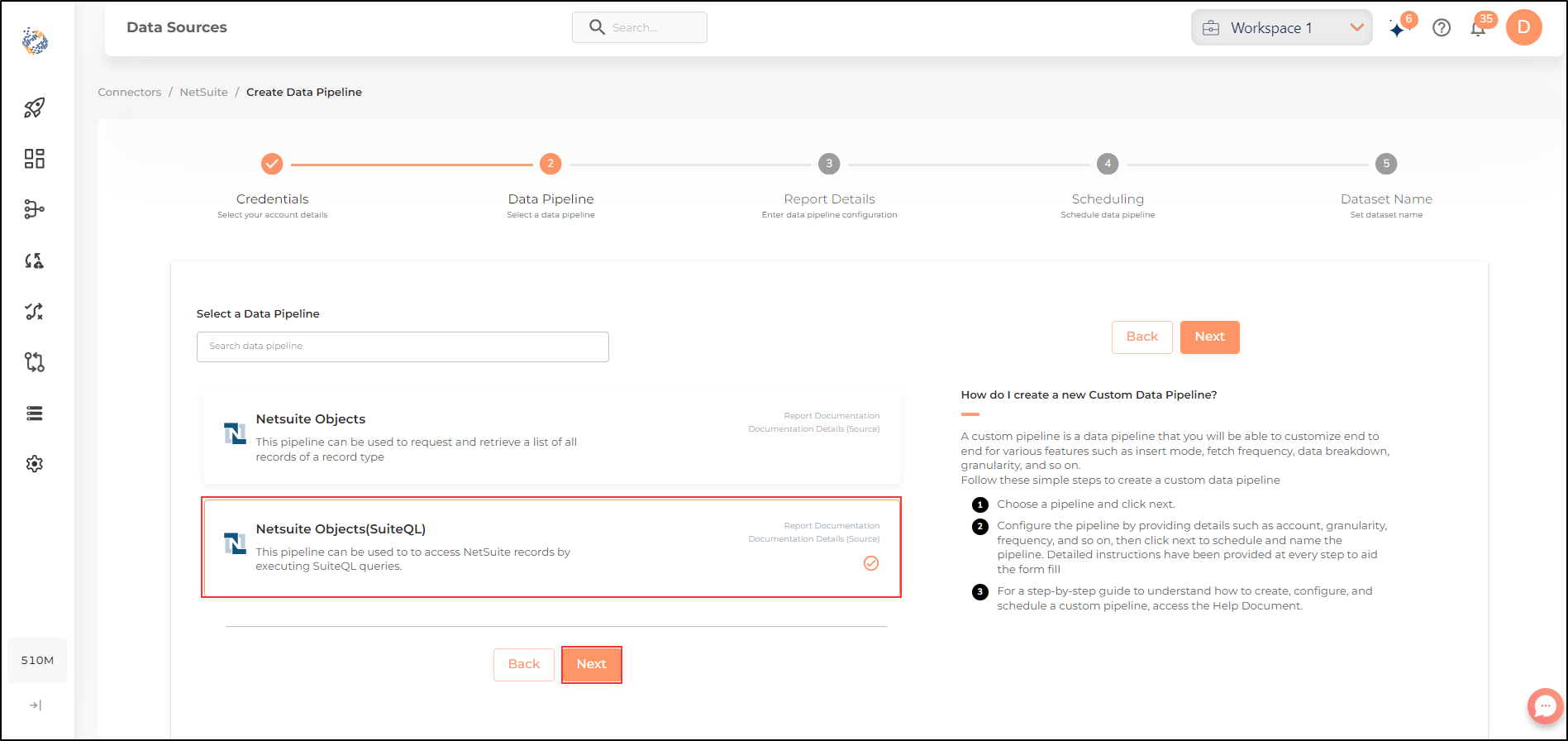The image size is (1568, 741).
Task: Click the app logo in the sidebar
Action: (35, 41)
